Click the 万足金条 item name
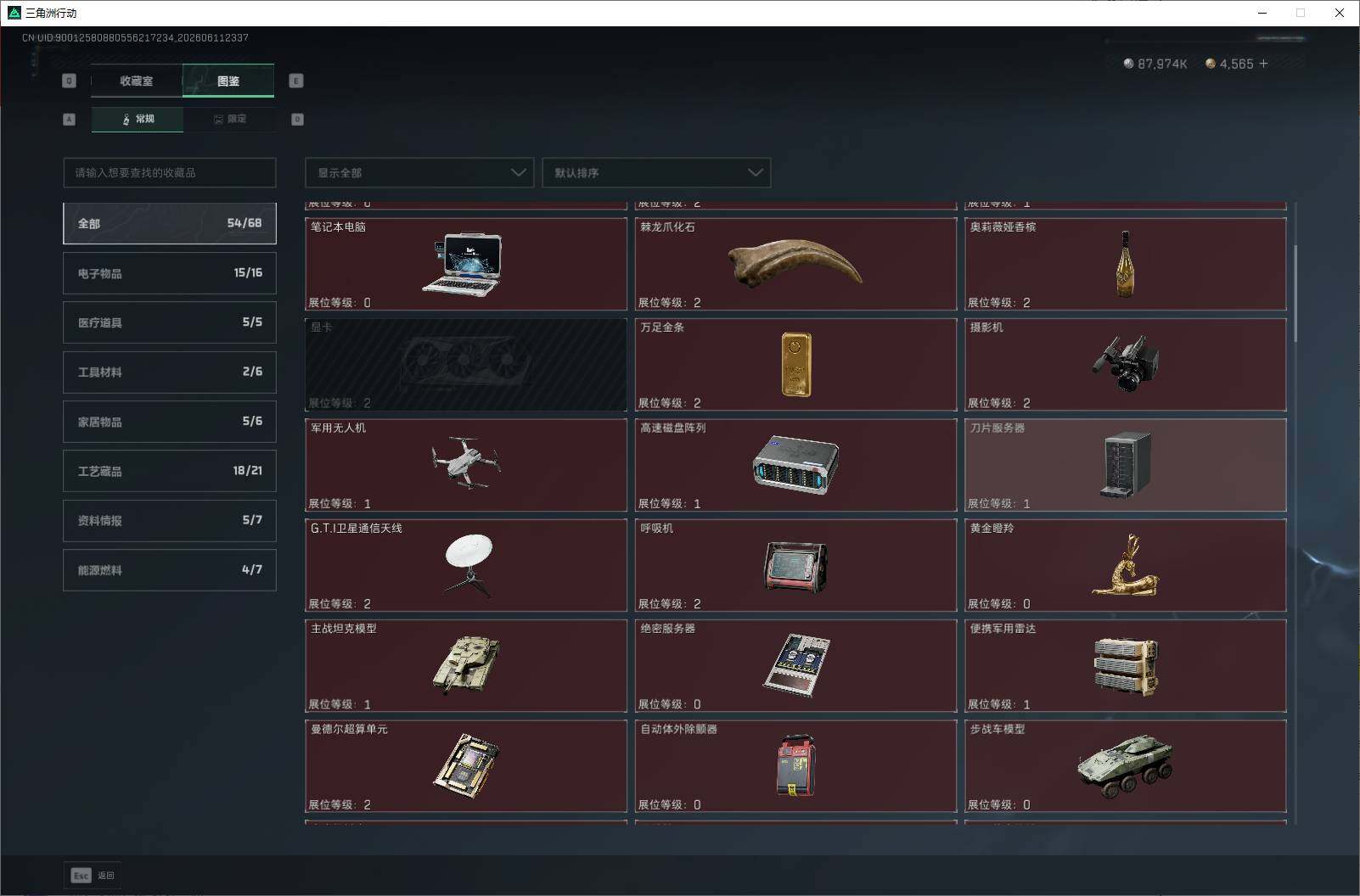This screenshot has height=896, width=1360. 662,327
